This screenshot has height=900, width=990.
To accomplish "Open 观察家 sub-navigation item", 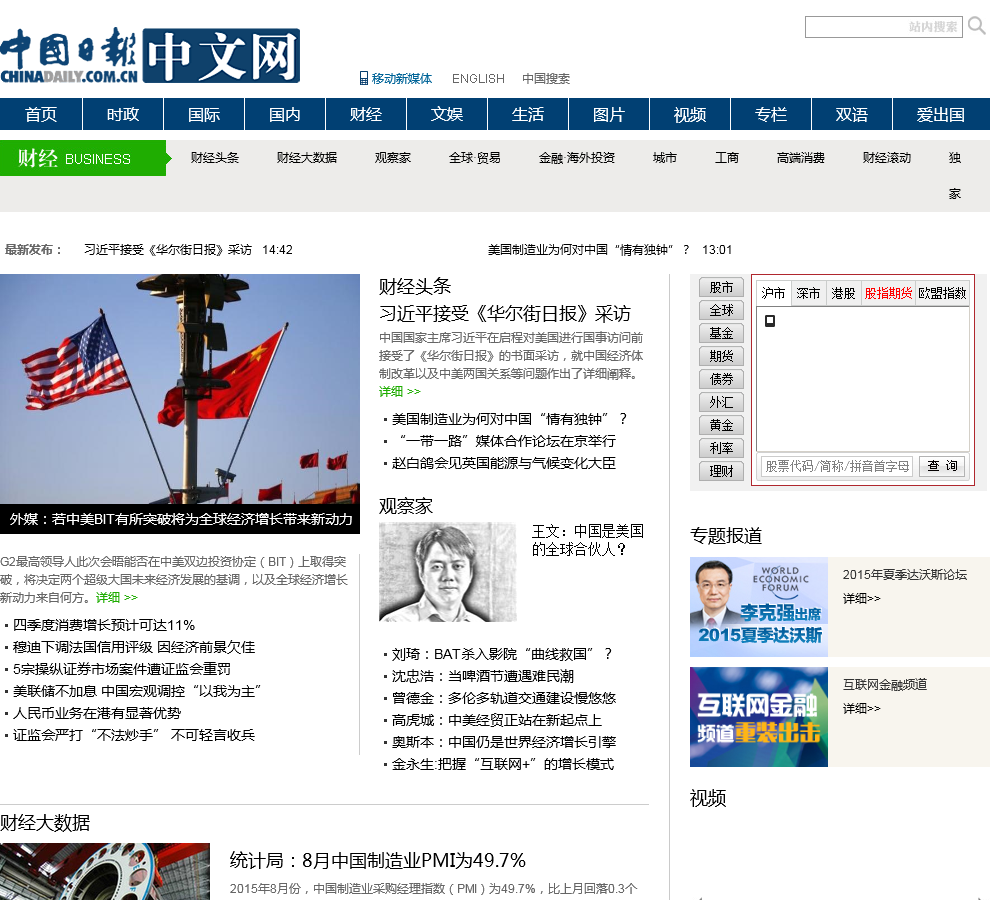I will pos(393,157).
